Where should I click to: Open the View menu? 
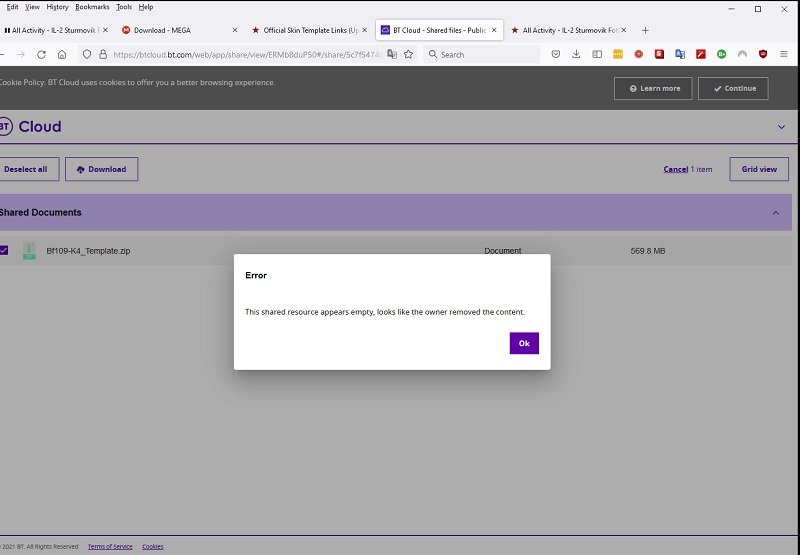(32, 7)
